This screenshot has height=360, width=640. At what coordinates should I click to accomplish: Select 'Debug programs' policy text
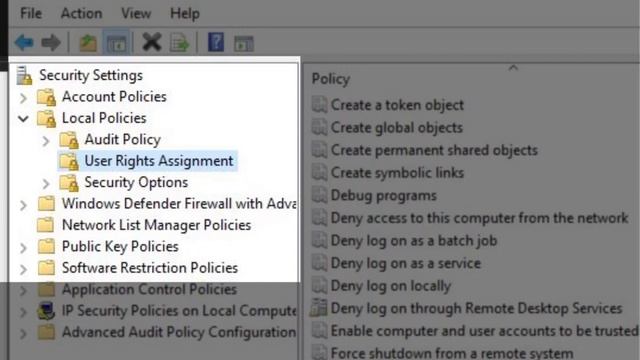pos(384,196)
